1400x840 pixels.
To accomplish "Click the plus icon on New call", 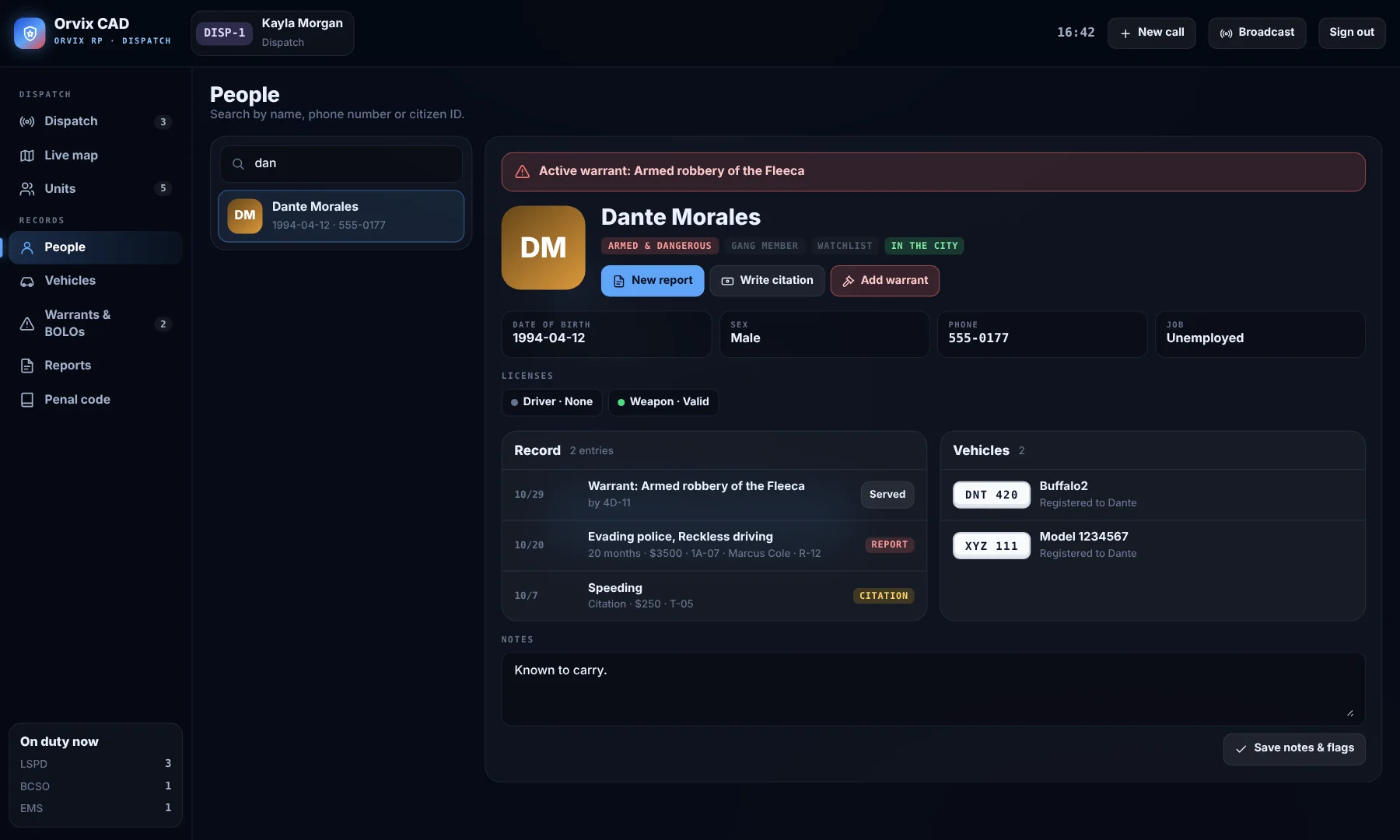I will coord(1125,33).
